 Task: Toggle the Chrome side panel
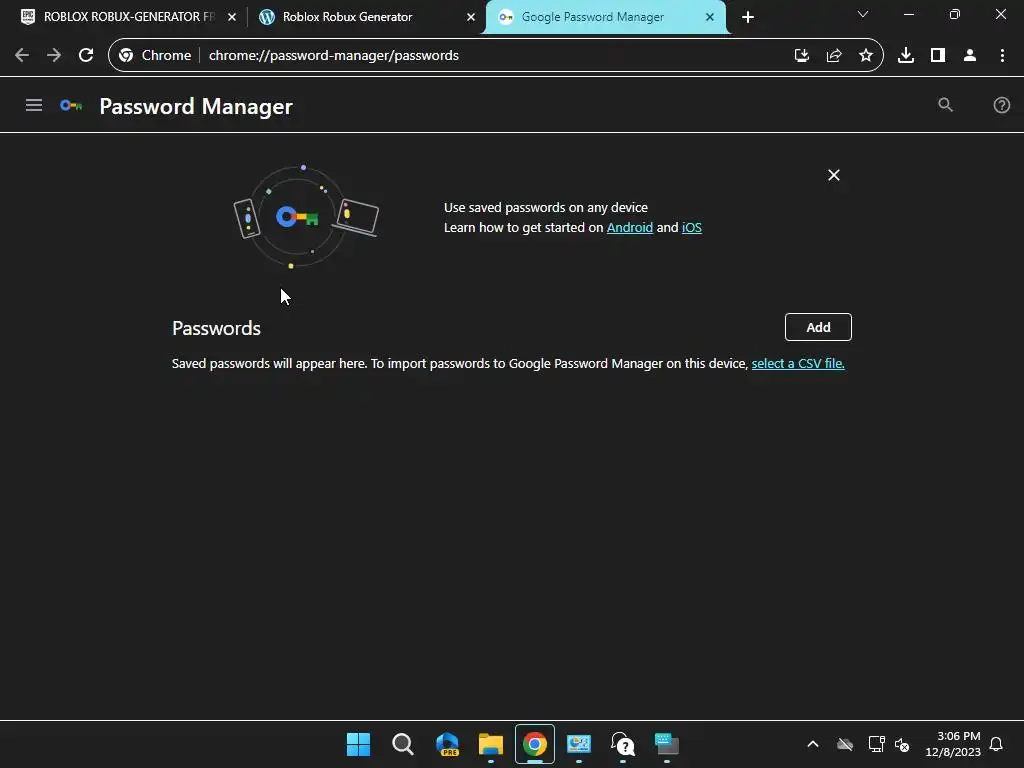(938, 56)
